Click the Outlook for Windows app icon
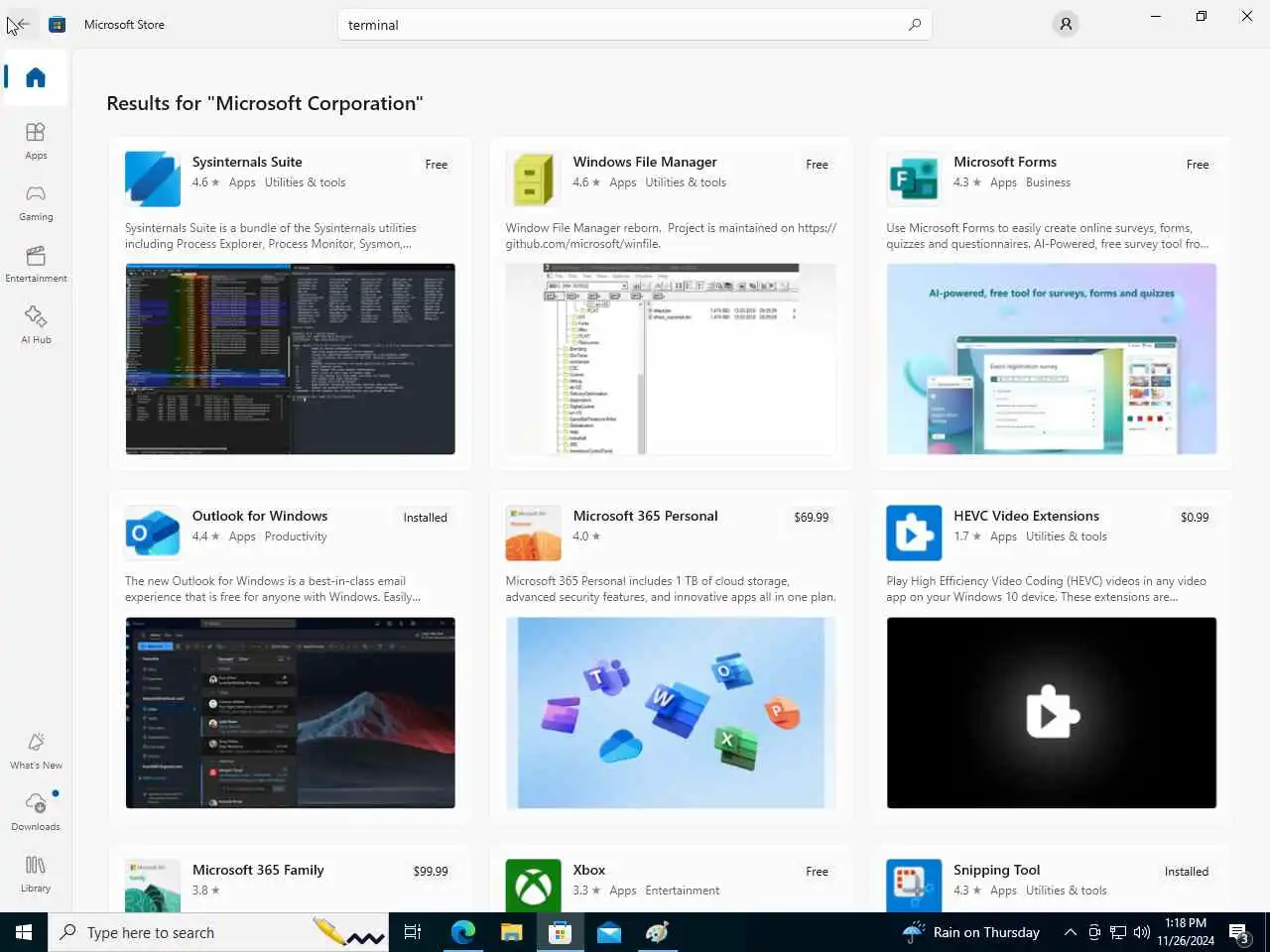This screenshot has width=1270, height=952. (153, 533)
